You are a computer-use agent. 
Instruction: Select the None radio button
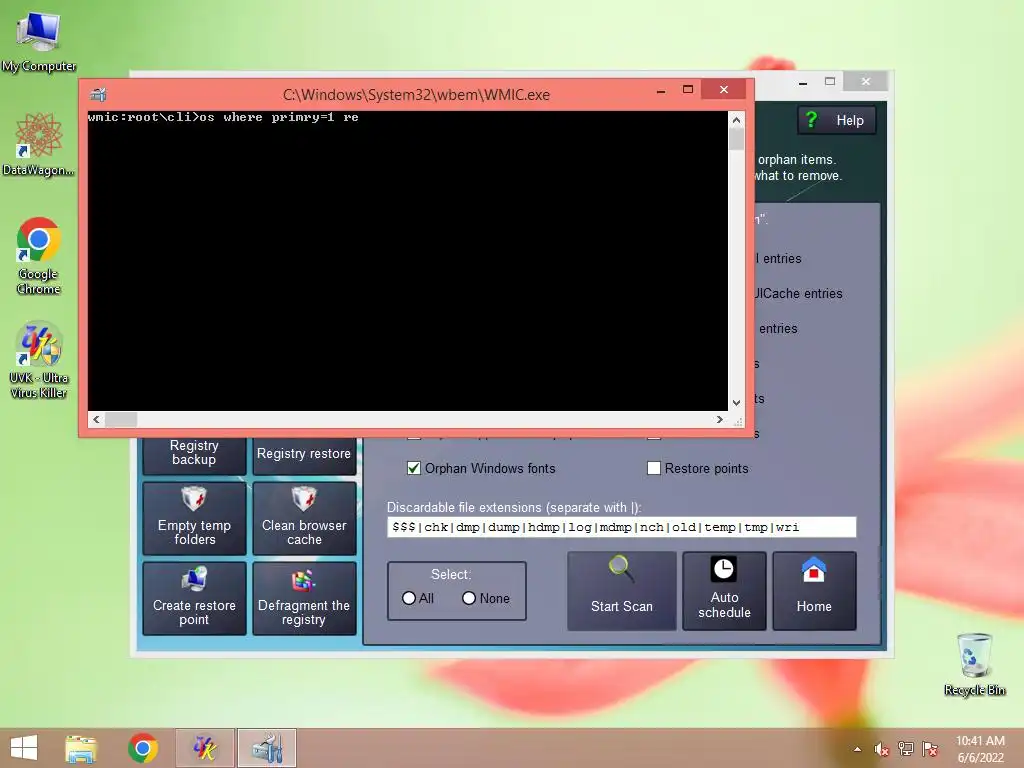click(x=469, y=598)
